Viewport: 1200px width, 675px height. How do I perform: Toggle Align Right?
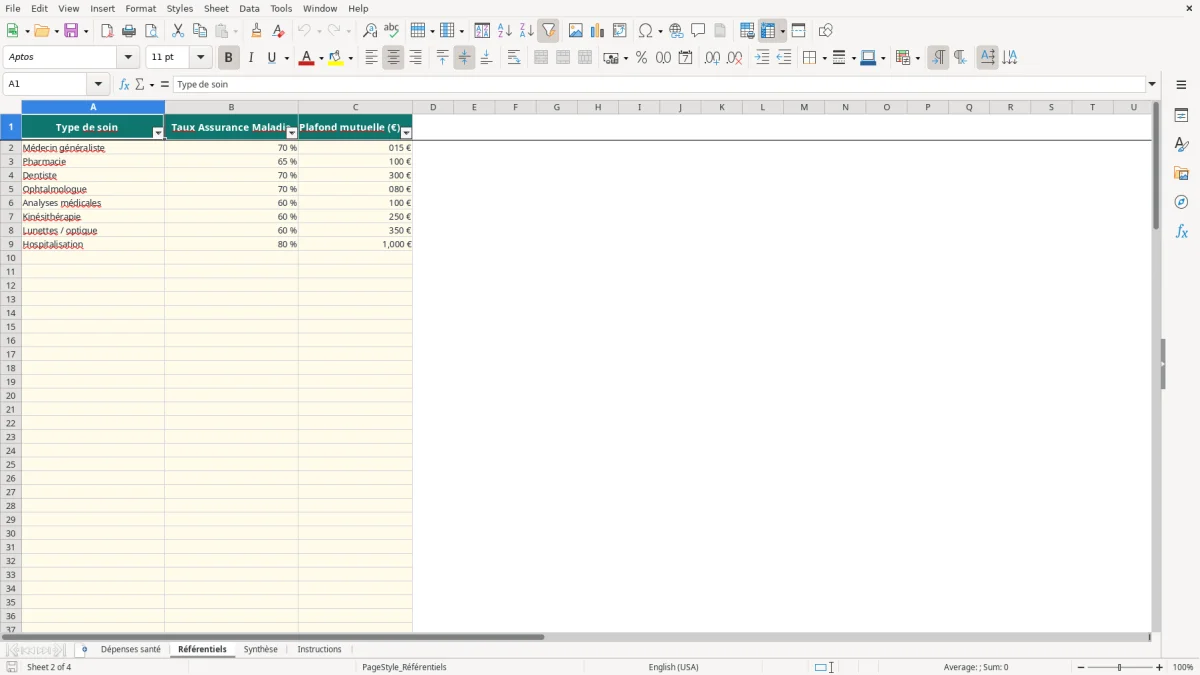click(x=415, y=58)
